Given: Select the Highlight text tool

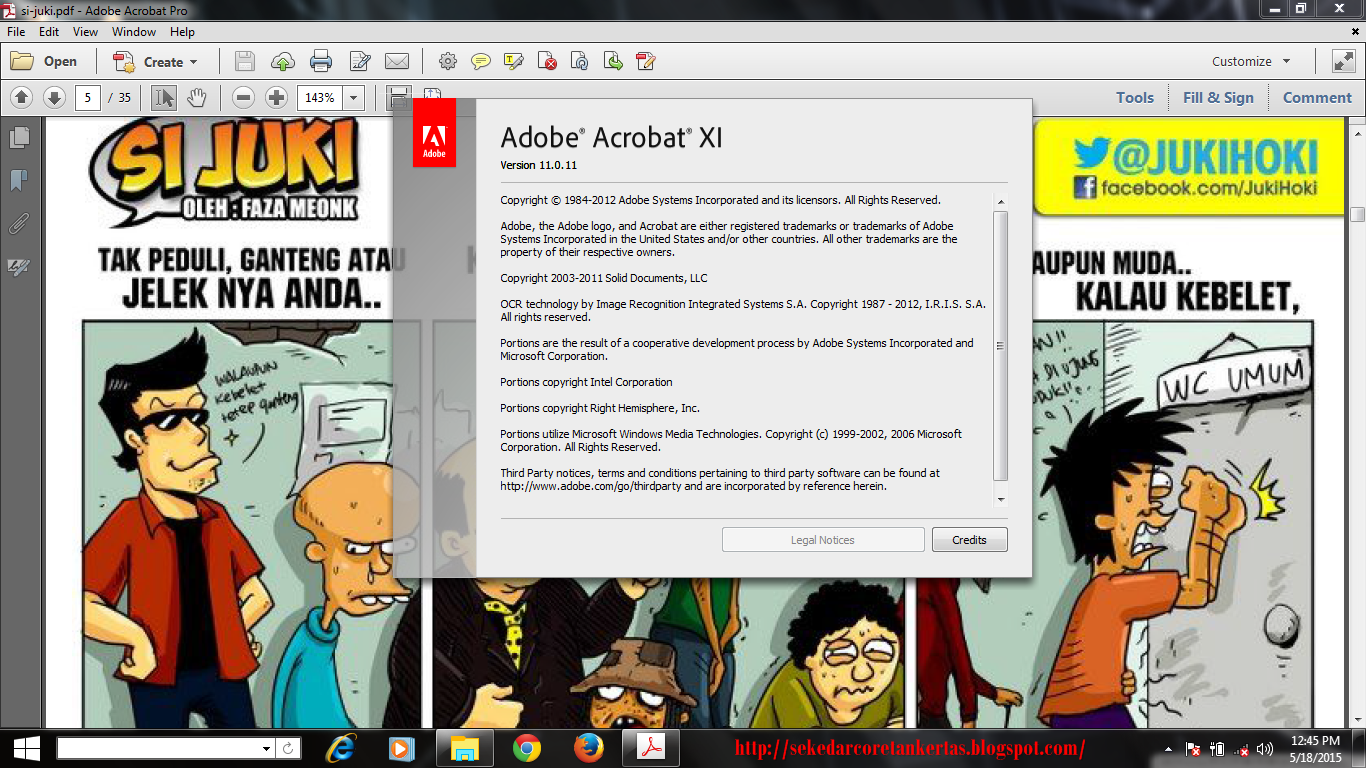Looking at the screenshot, I should [514, 61].
